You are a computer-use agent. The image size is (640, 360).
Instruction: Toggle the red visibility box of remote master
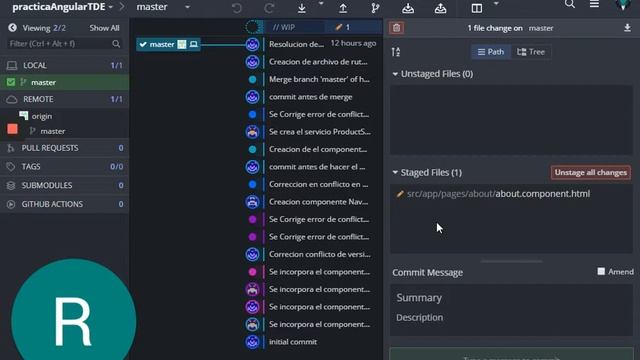pos(12,129)
